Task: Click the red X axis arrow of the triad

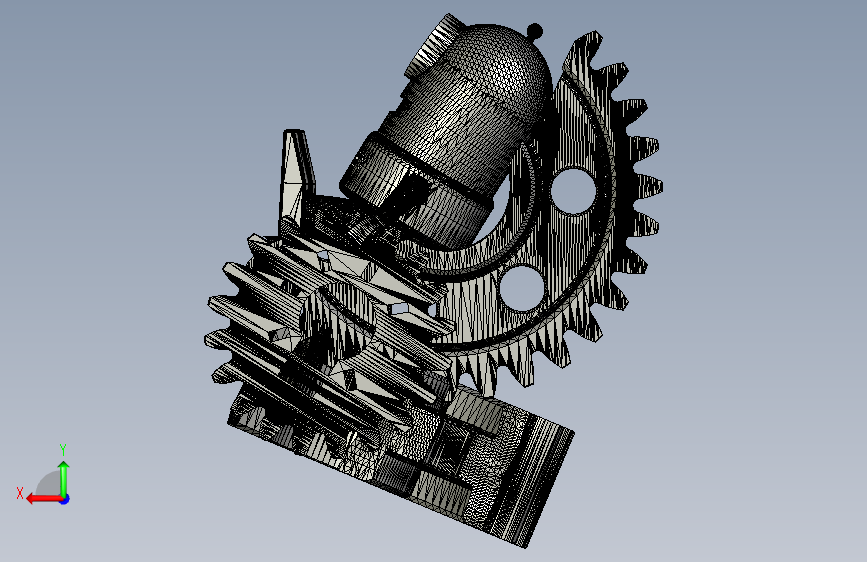Action: (44, 499)
